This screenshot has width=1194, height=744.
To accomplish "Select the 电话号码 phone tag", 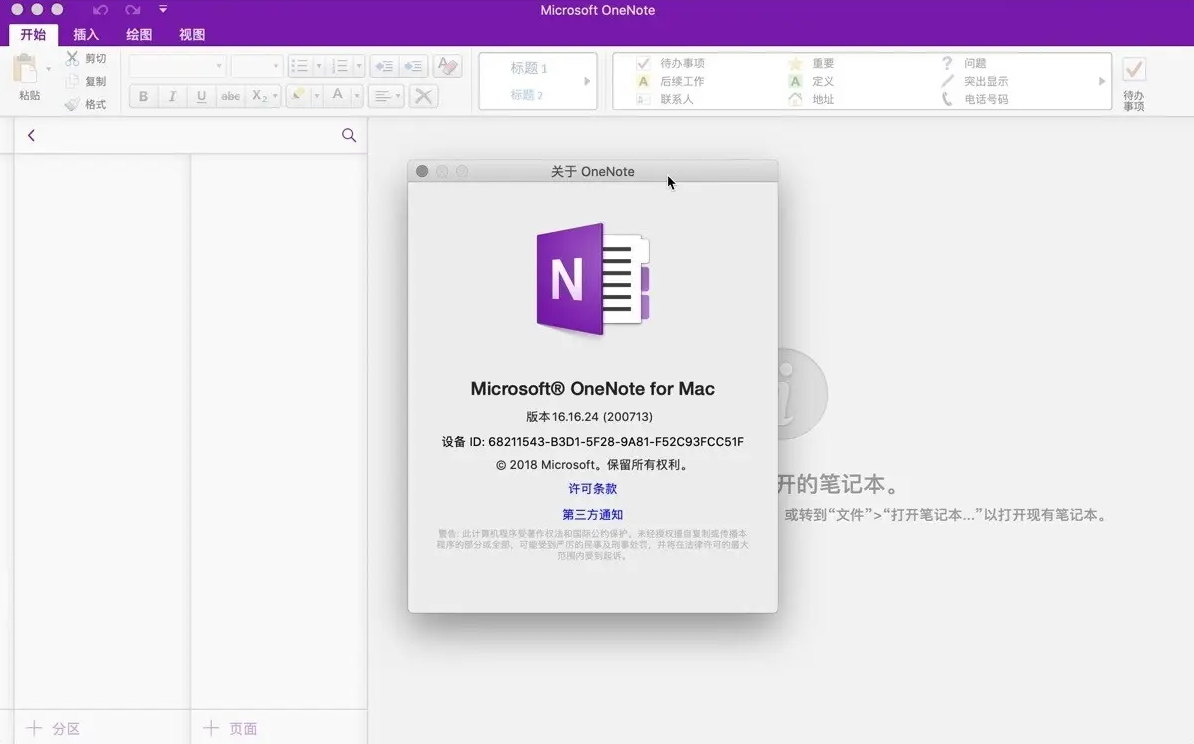I will point(975,99).
